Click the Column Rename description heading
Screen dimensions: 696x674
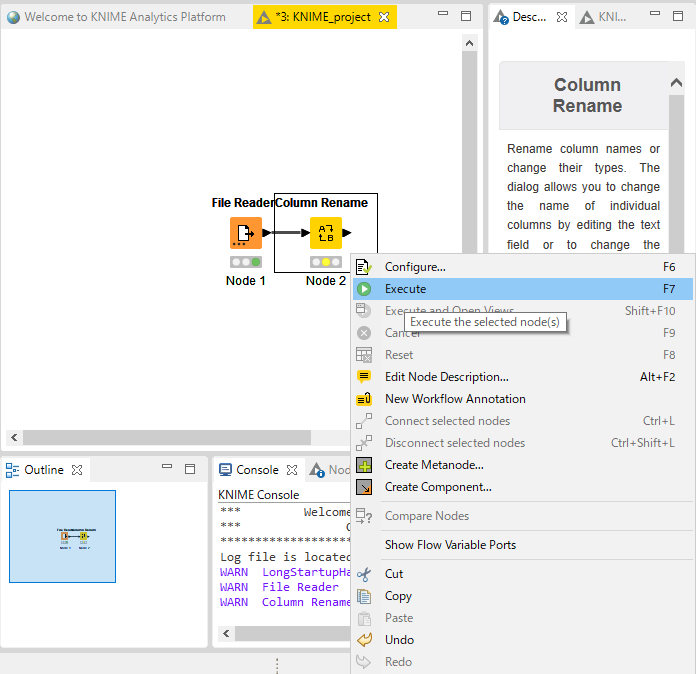point(587,95)
